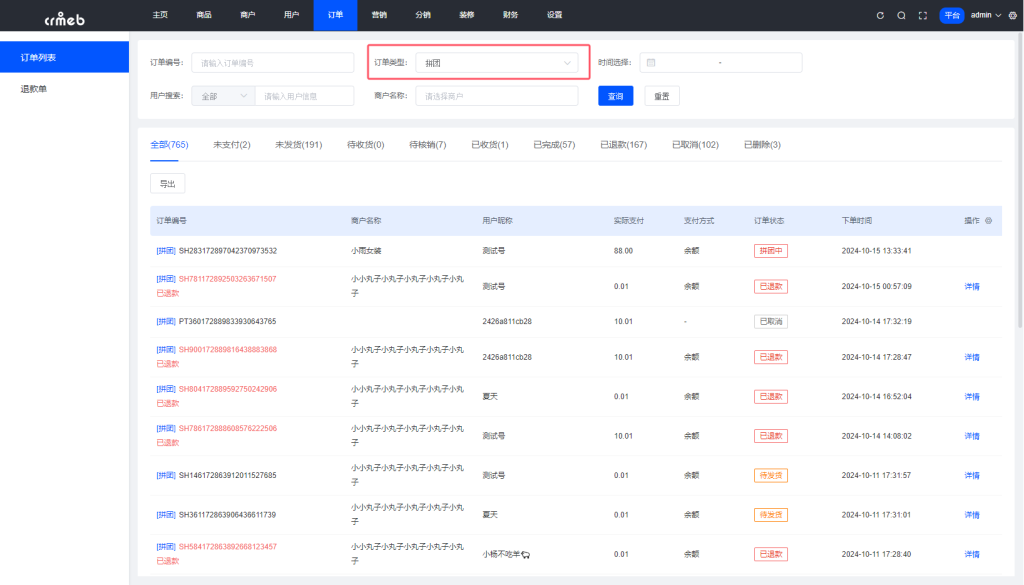1024x585 pixels.
Task: Click the 导出 export button
Action: click(167, 183)
